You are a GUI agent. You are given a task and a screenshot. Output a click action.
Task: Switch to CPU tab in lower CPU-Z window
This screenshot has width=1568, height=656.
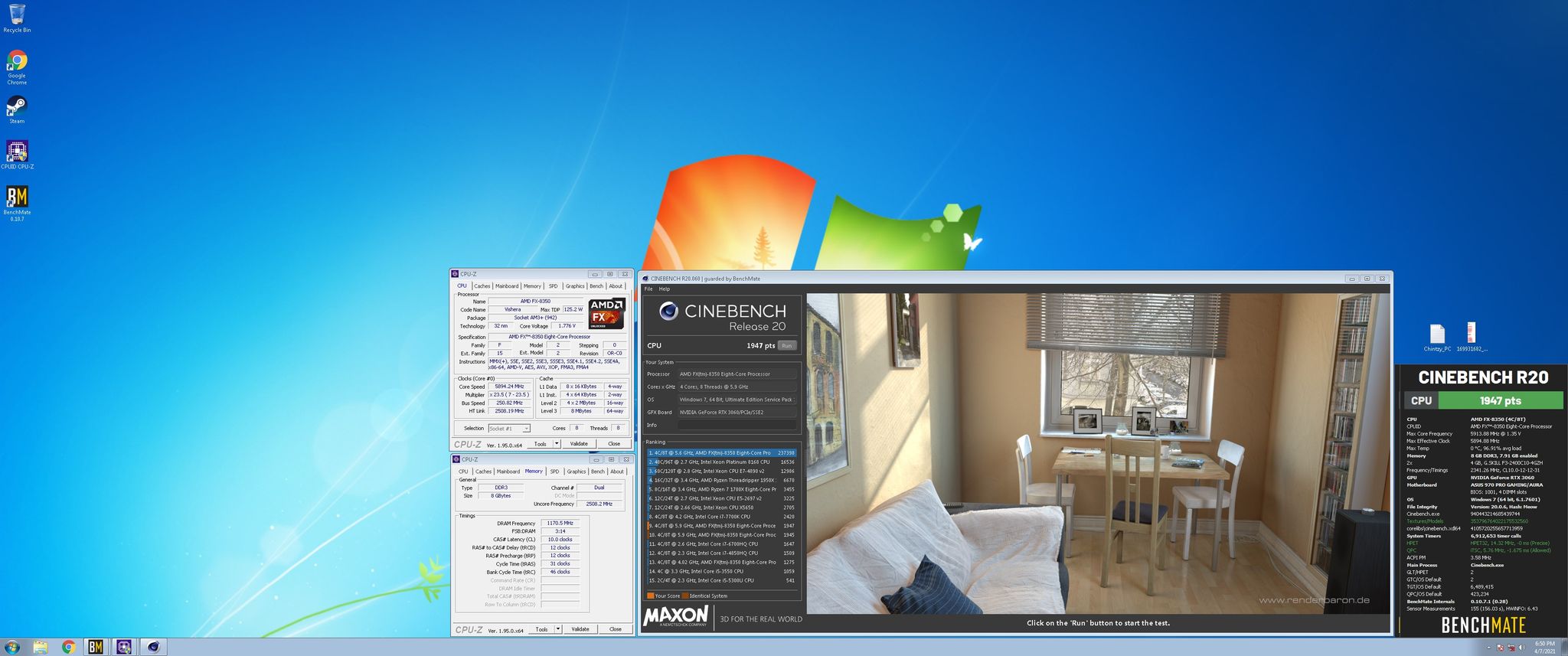point(463,472)
